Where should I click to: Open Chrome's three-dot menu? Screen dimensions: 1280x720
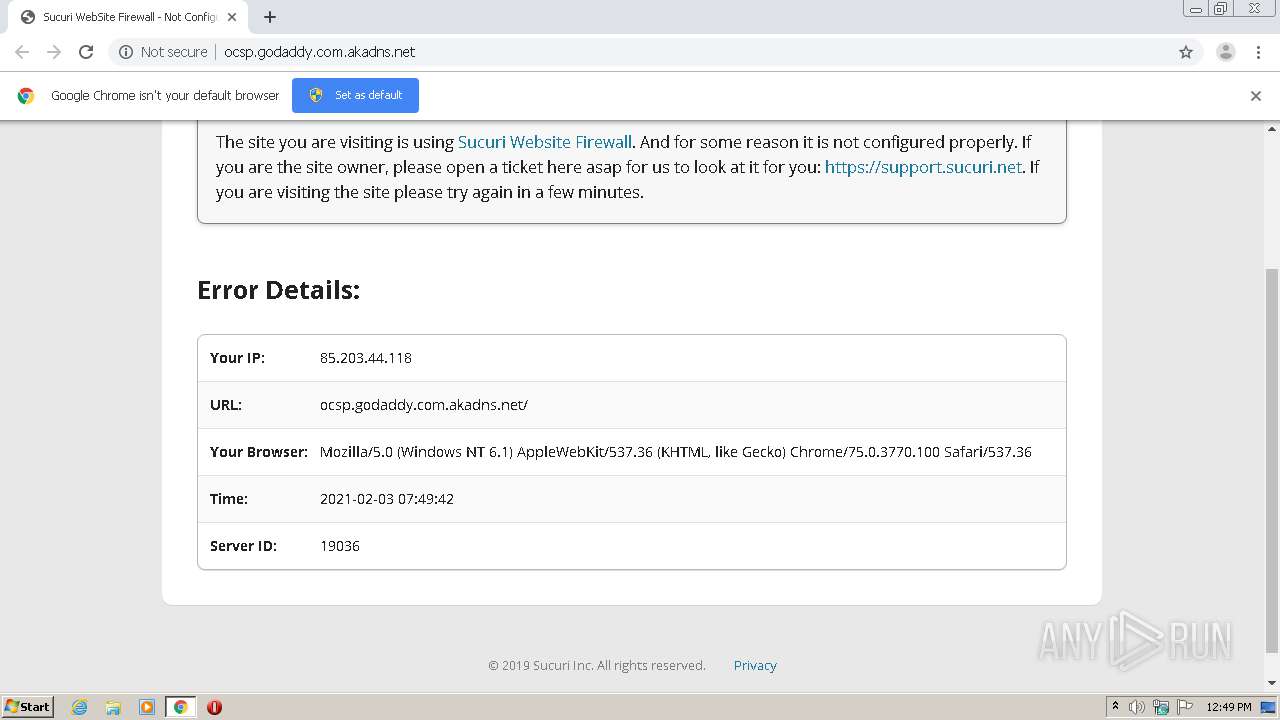coord(1259,52)
